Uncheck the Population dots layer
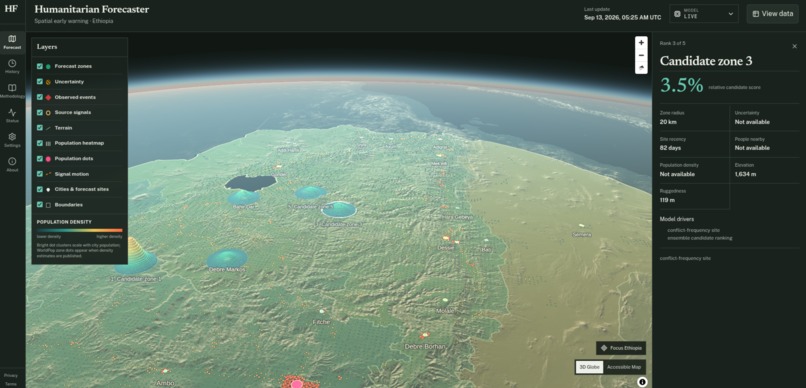The width and height of the screenshot is (806, 388). [40, 159]
